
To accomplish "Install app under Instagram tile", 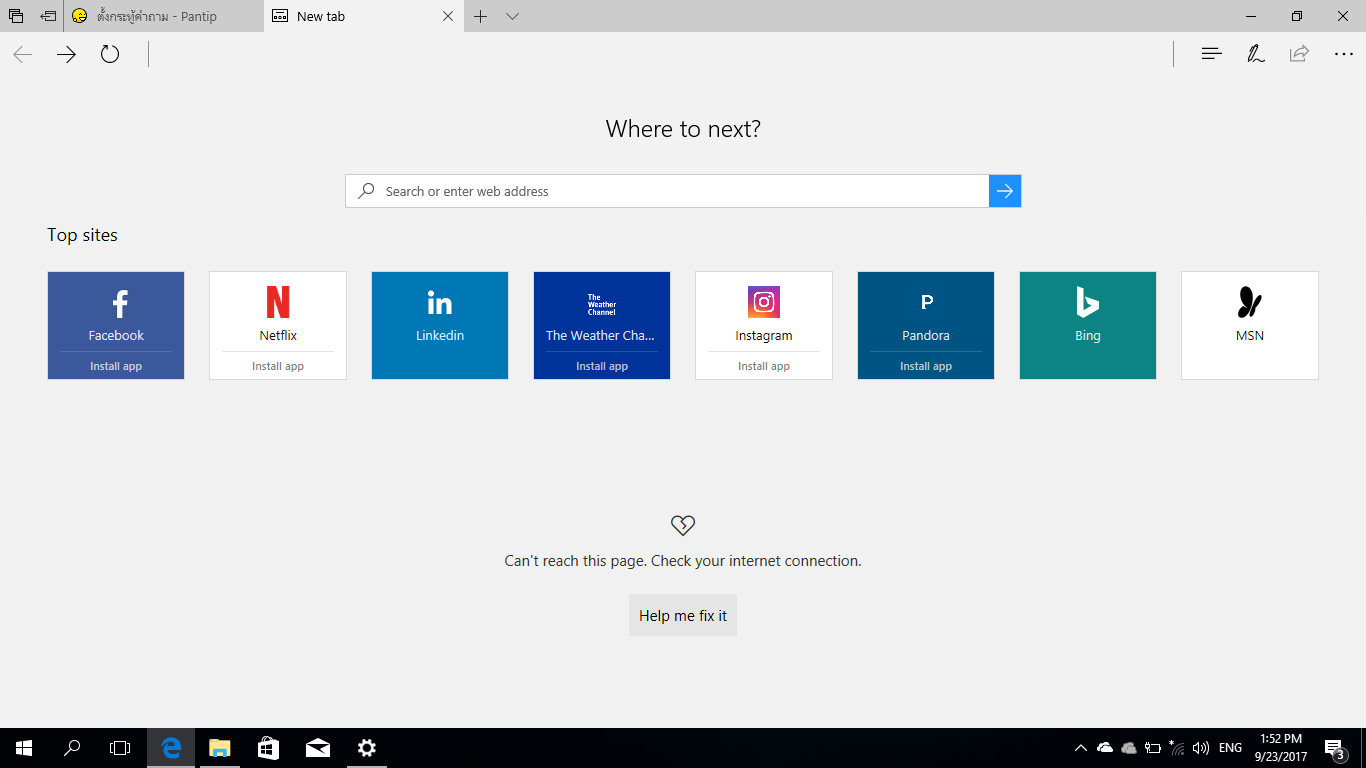I will [x=764, y=366].
